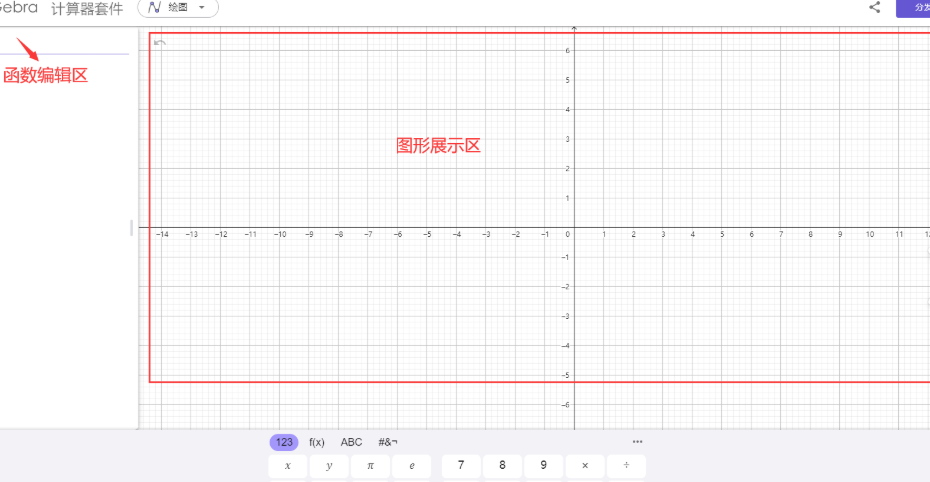930x482 pixels.
Task: Tap the multiply × key
Action: coord(585,466)
